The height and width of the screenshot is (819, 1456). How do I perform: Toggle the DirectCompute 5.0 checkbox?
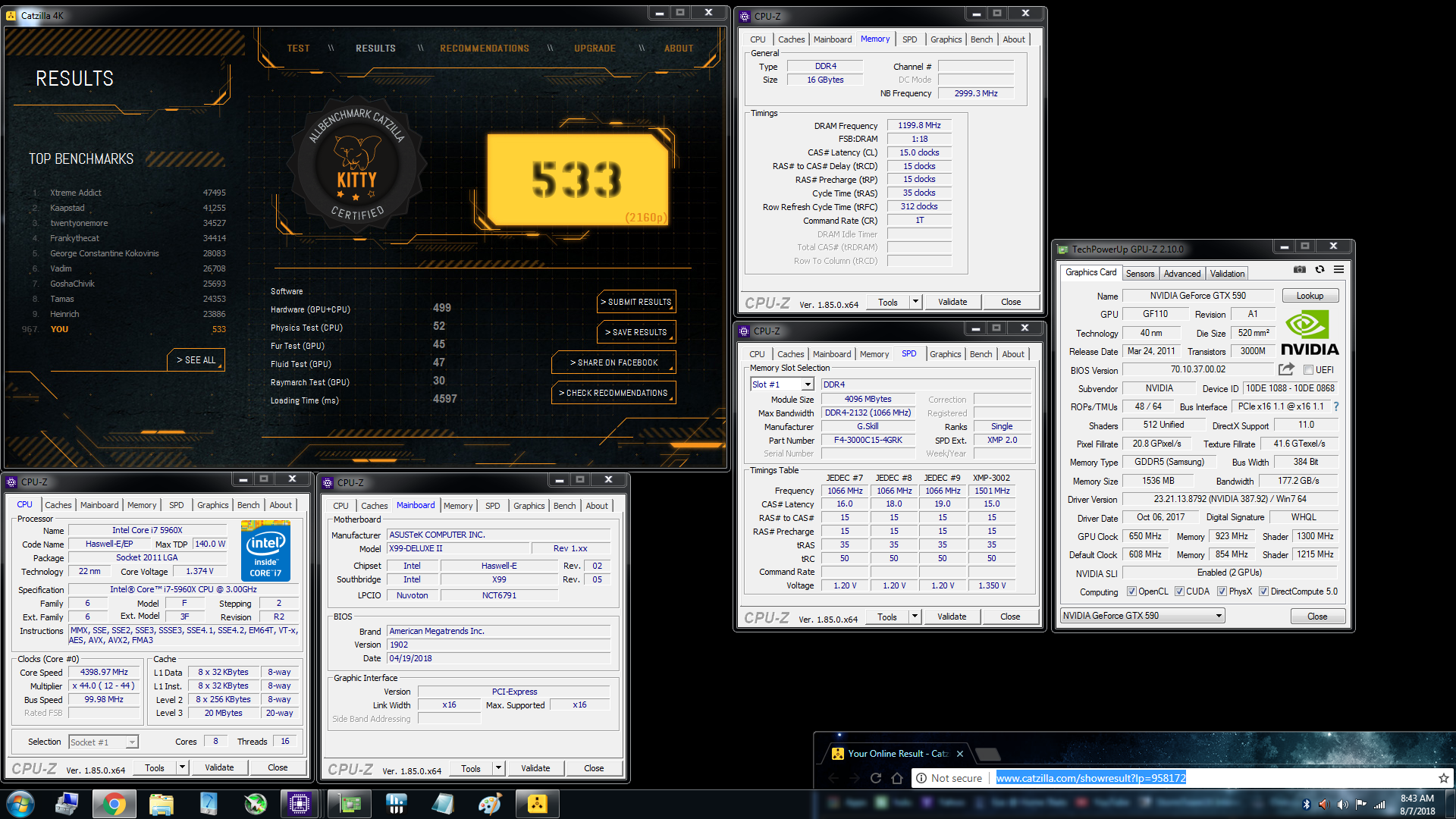pyautogui.click(x=1263, y=591)
